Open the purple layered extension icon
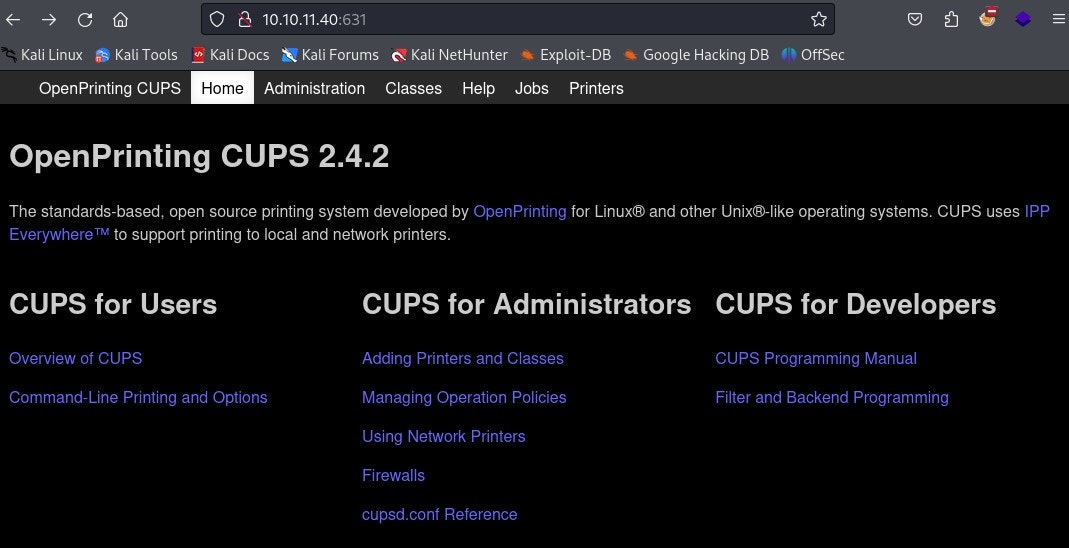The image size is (1069, 548). [x=1023, y=19]
